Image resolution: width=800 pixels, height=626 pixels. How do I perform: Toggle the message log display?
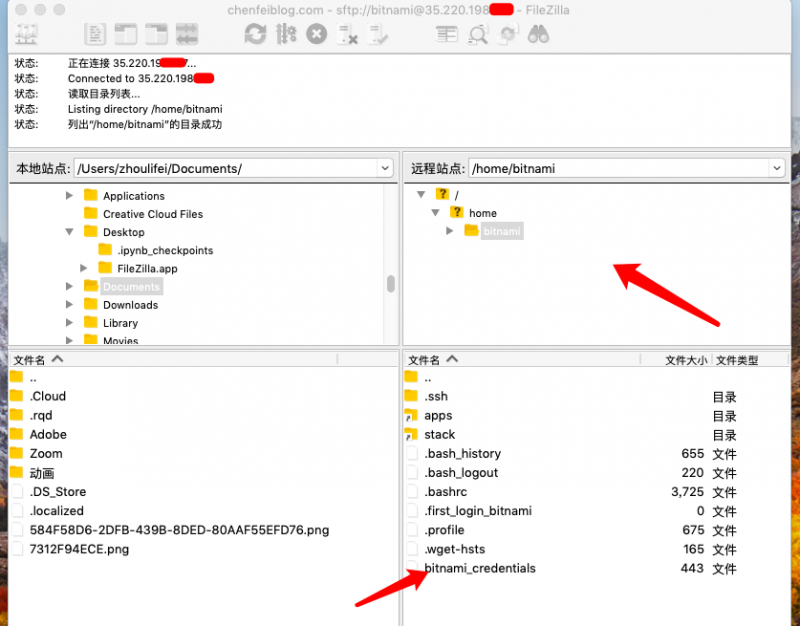95,35
